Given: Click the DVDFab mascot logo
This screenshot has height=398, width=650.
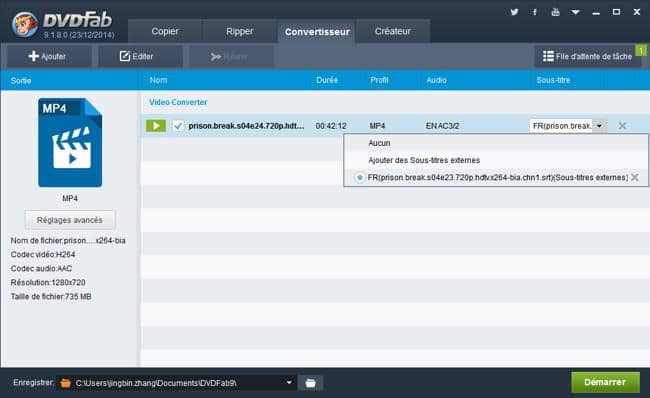Looking at the screenshot, I should point(24,24).
